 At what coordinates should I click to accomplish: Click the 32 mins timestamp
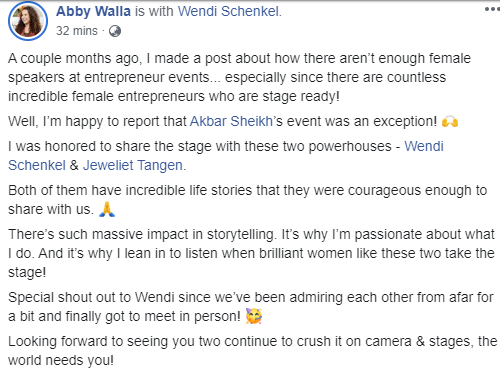click(77, 31)
